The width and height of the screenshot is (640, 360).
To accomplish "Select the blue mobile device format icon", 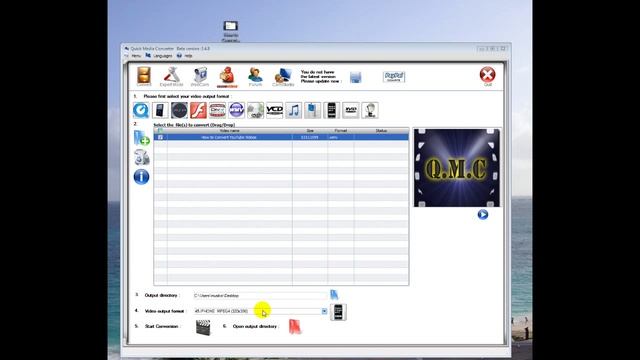I will (x=313, y=110).
